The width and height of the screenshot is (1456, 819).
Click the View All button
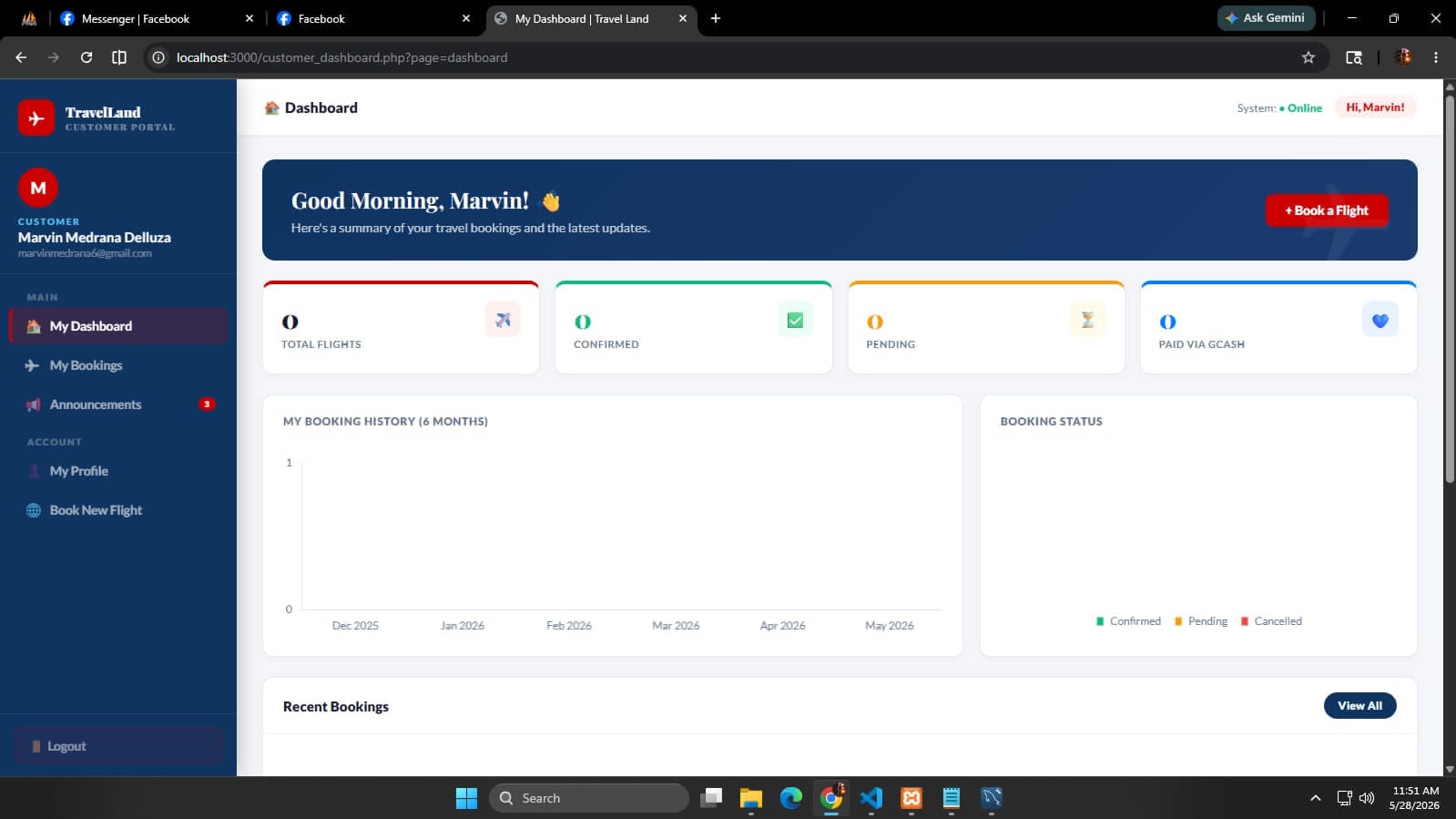pos(1359,706)
